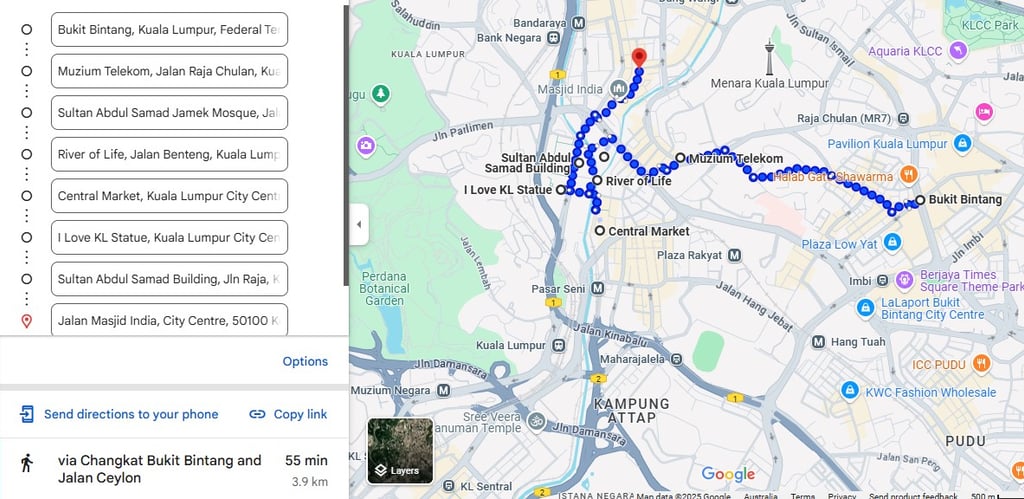This screenshot has height=499, width=1024.
Task: Edit the Muzium Telekom destination field
Action: tap(169, 71)
